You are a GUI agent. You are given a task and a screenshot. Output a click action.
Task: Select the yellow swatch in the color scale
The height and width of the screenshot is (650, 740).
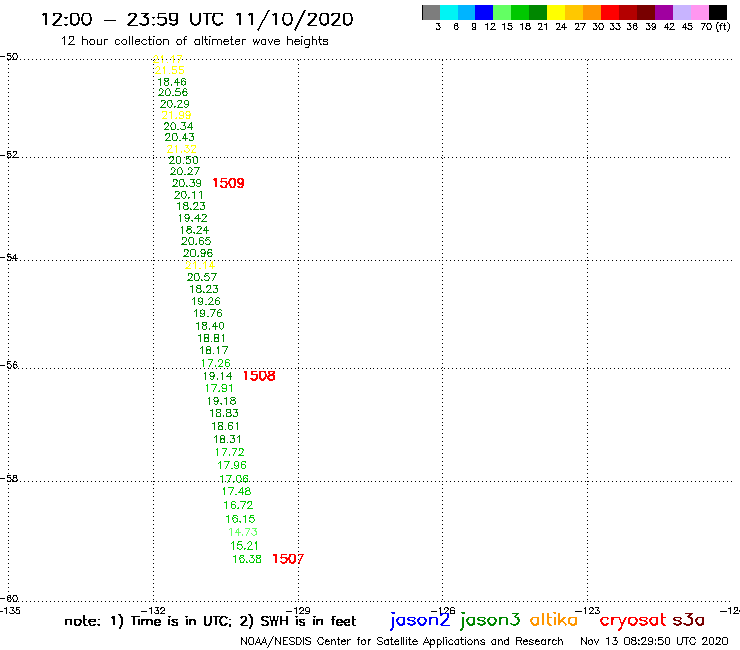tap(556, 12)
